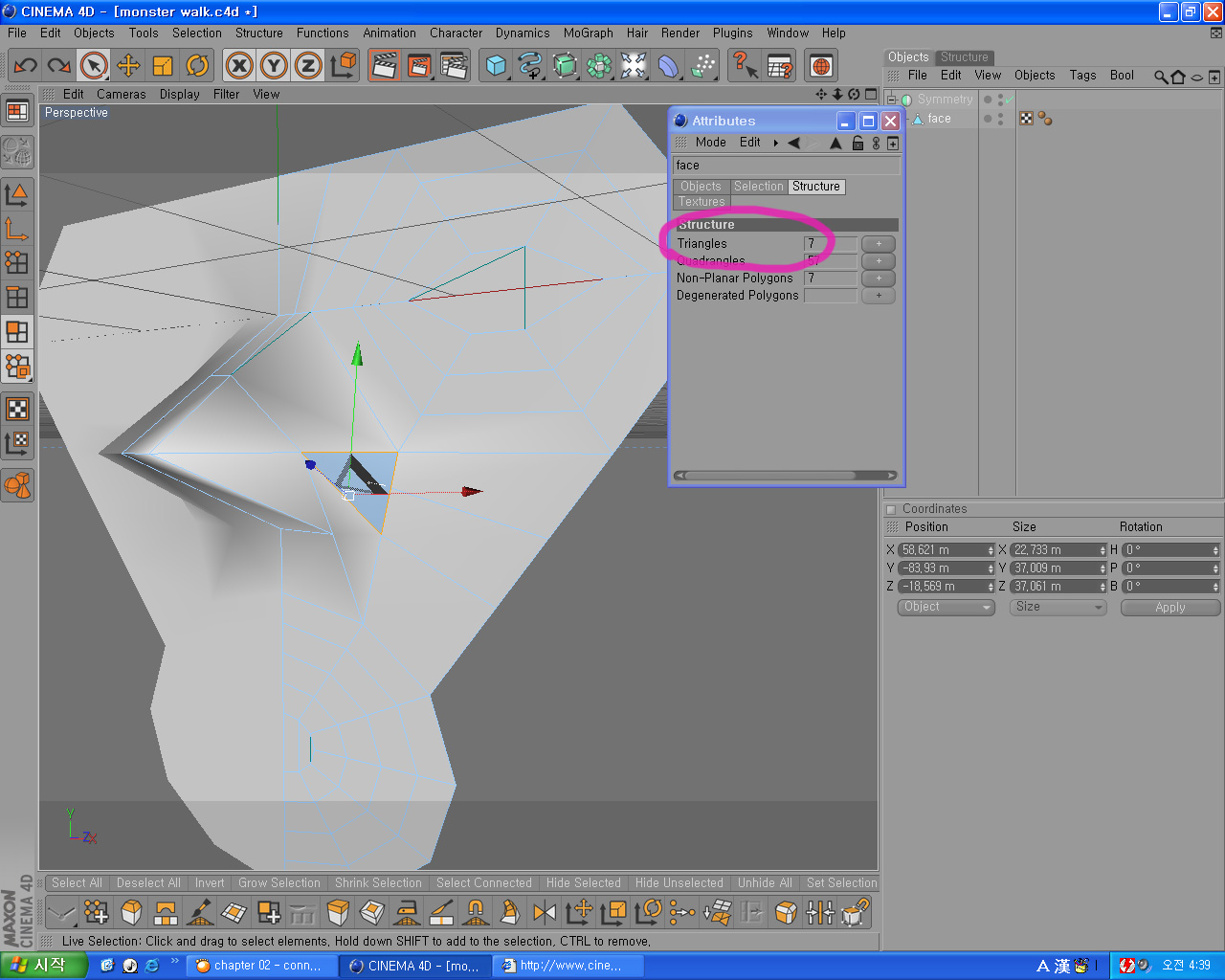This screenshot has height=980, width=1225.
Task: Click the Attributes horizontal scrollbar
Action: 786,475
